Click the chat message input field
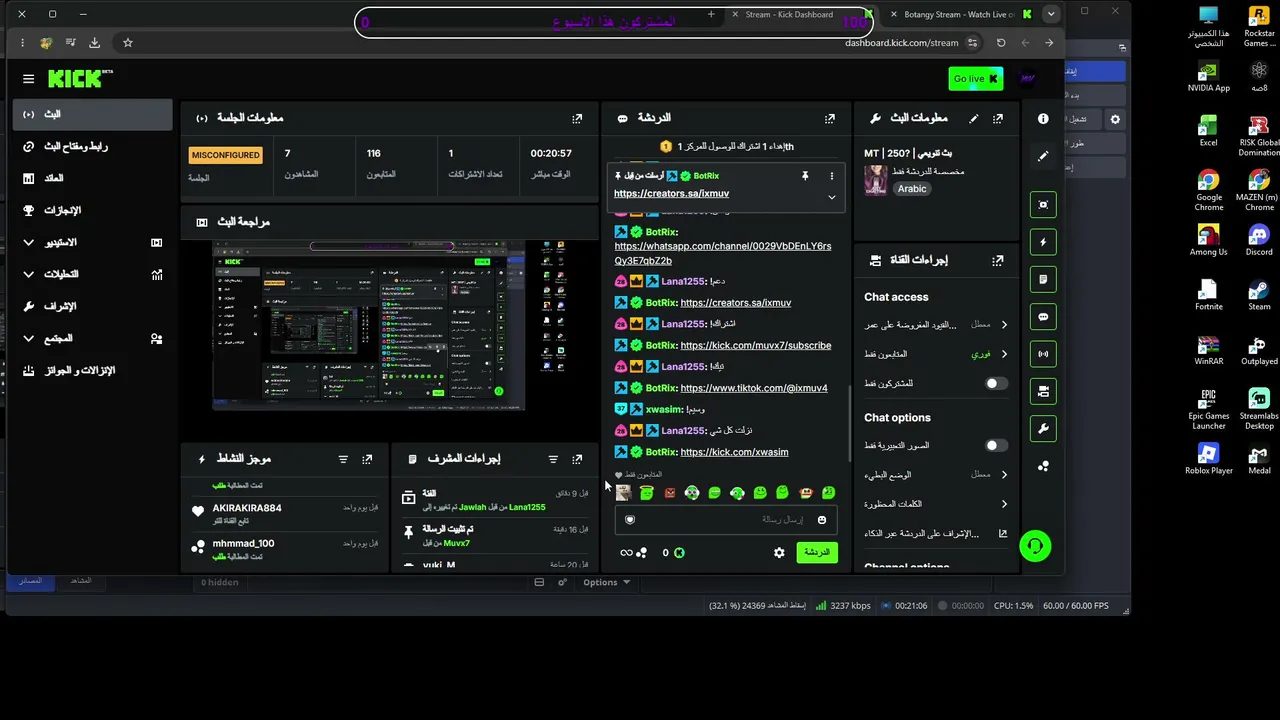 725,520
